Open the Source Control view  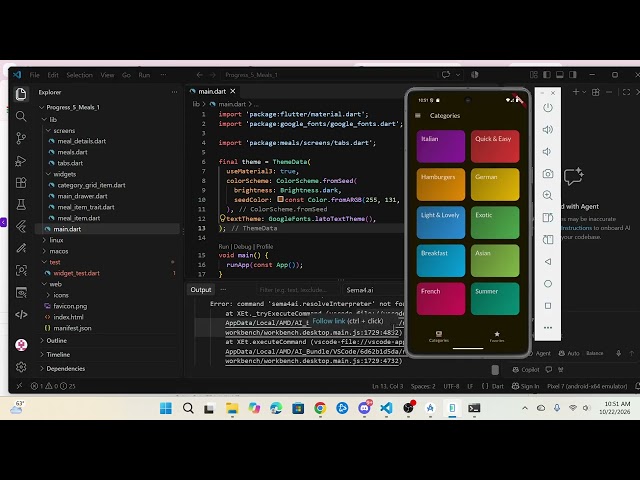pyautogui.click(x=21, y=138)
